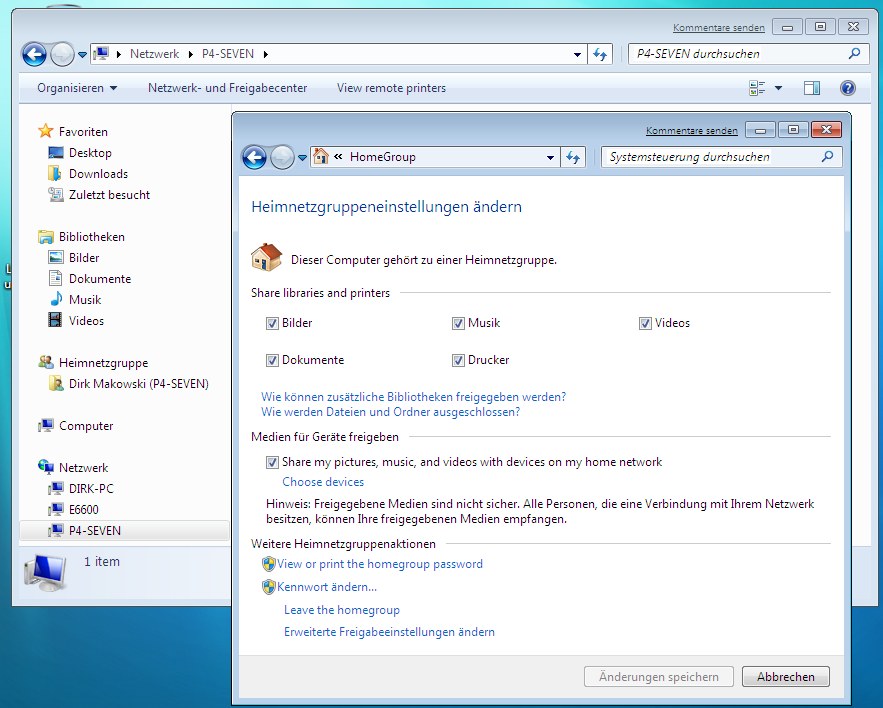Select Netzwerk breadcrumb in address bar
The image size is (883, 708).
154,54
